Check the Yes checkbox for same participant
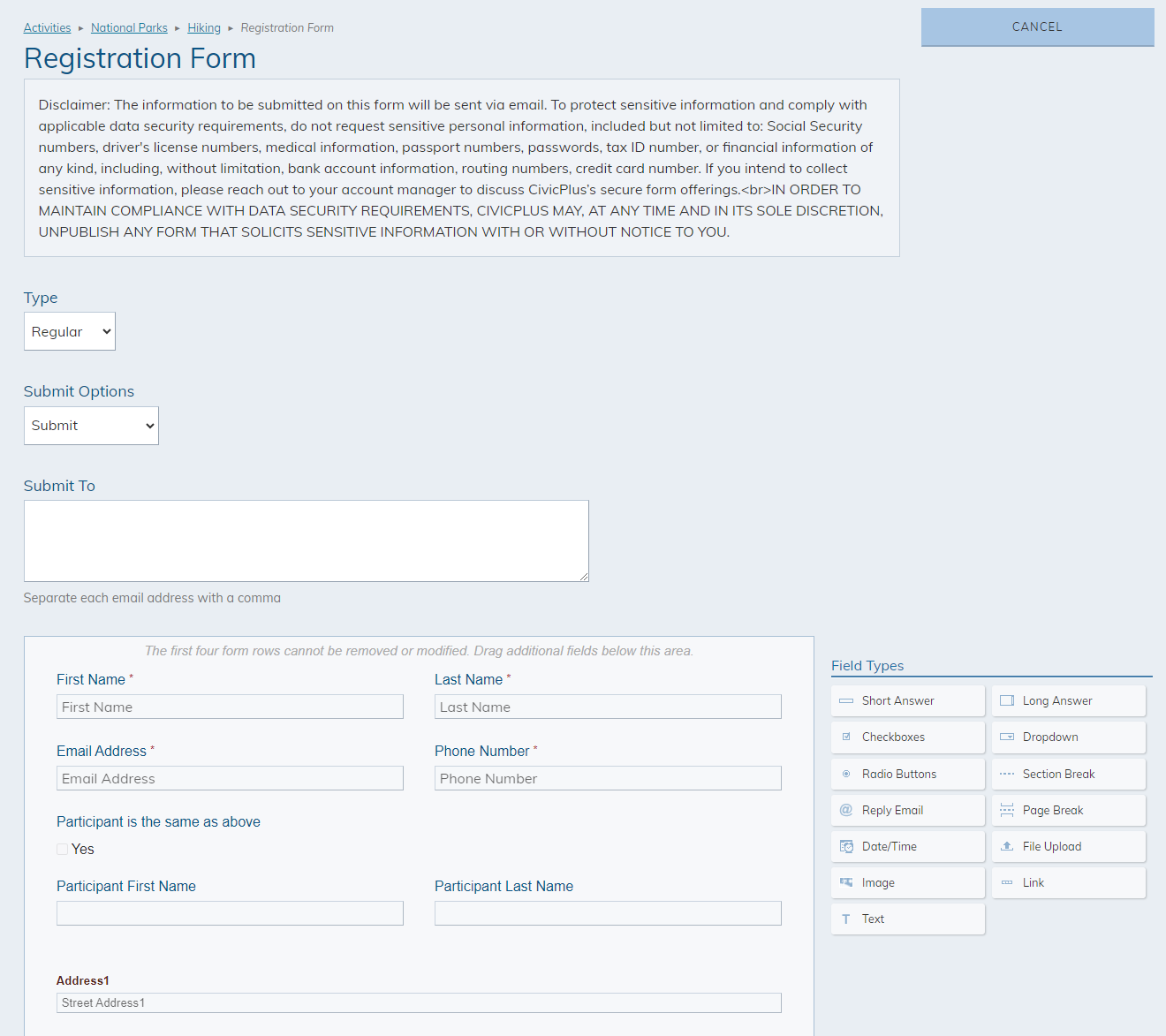 pyautogui.click(x=63, y=849)
